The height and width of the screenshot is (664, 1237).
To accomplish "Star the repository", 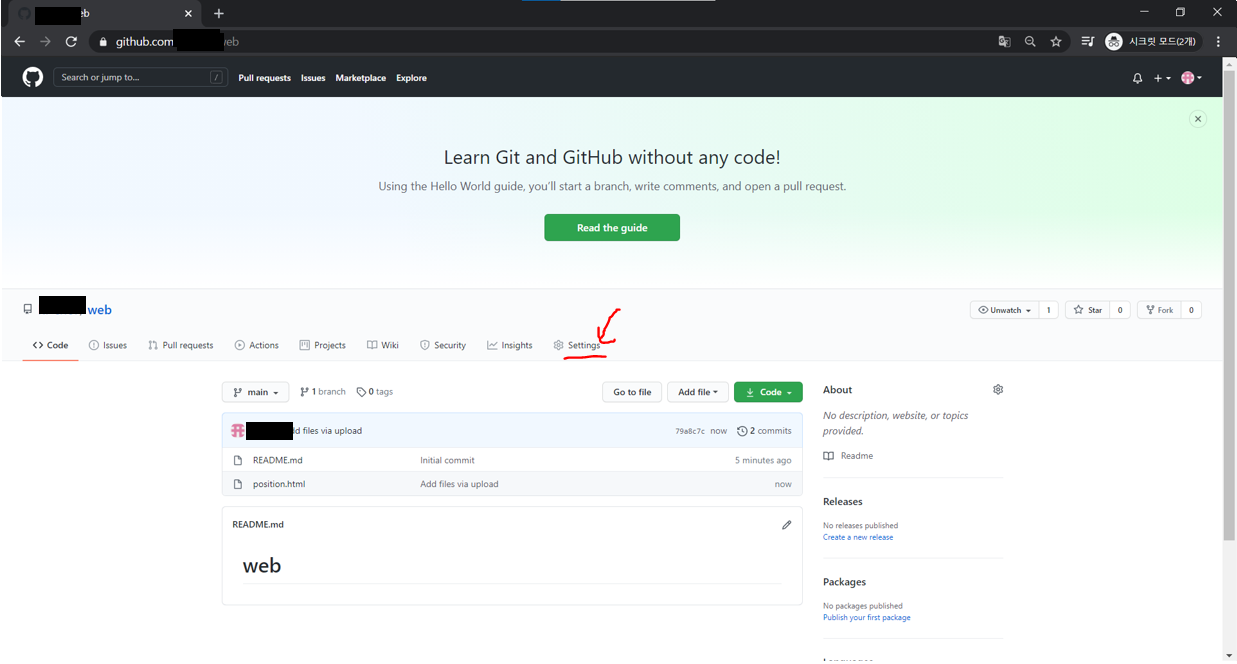I will [1088, 310].
